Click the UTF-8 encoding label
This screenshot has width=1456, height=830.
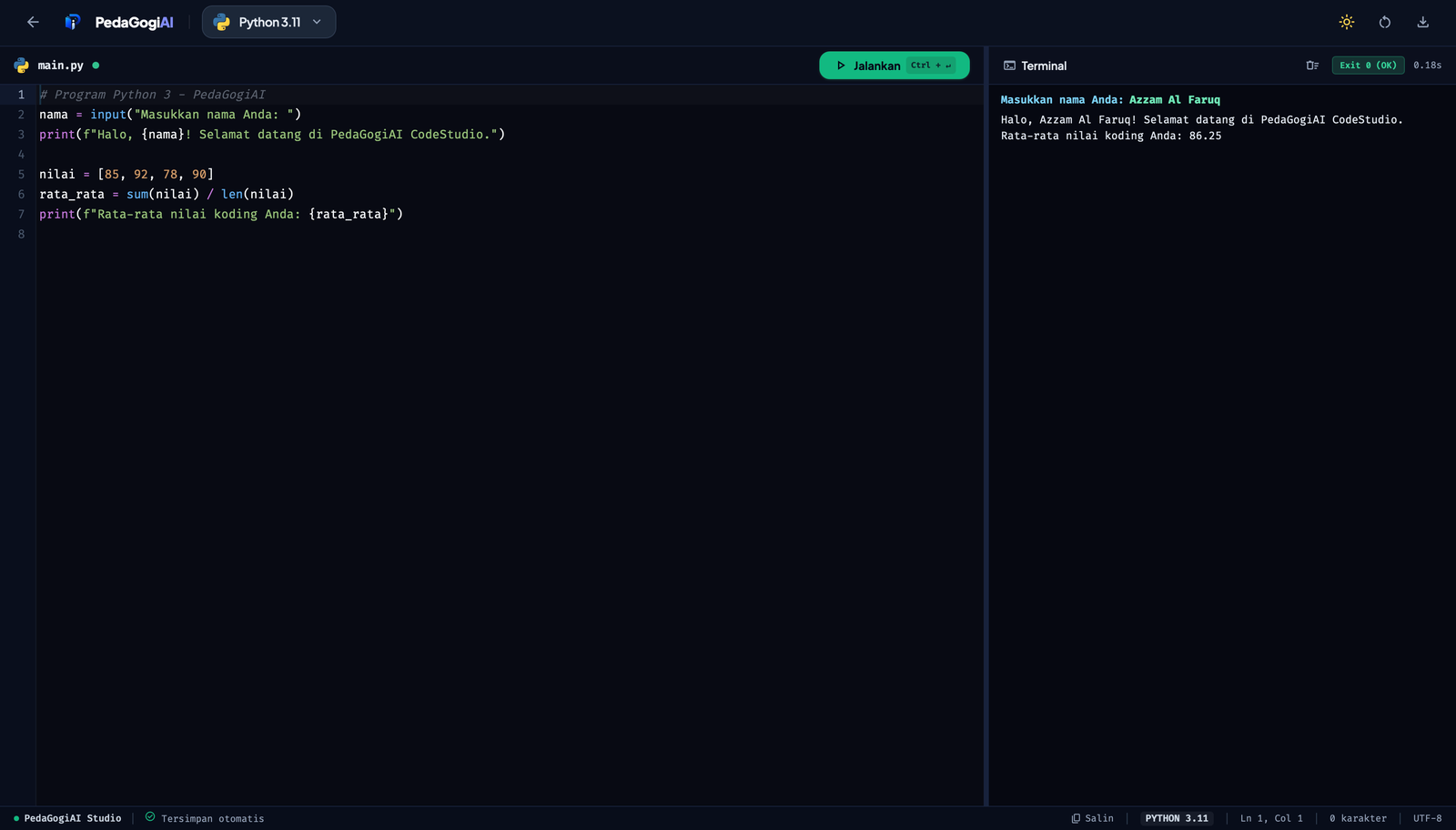(1427, 818)
